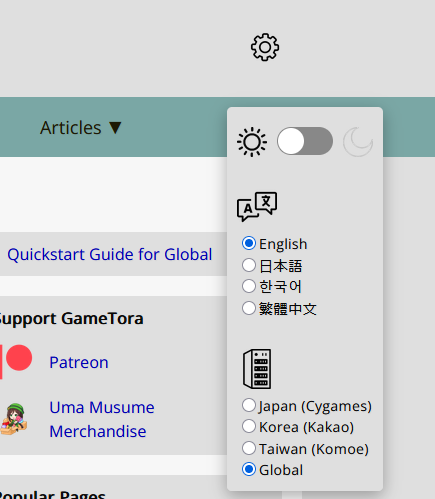This screenshot has width=435, height=499.
Task: Expand the Articles dropdown menu
Action: (x=81, y=128)
